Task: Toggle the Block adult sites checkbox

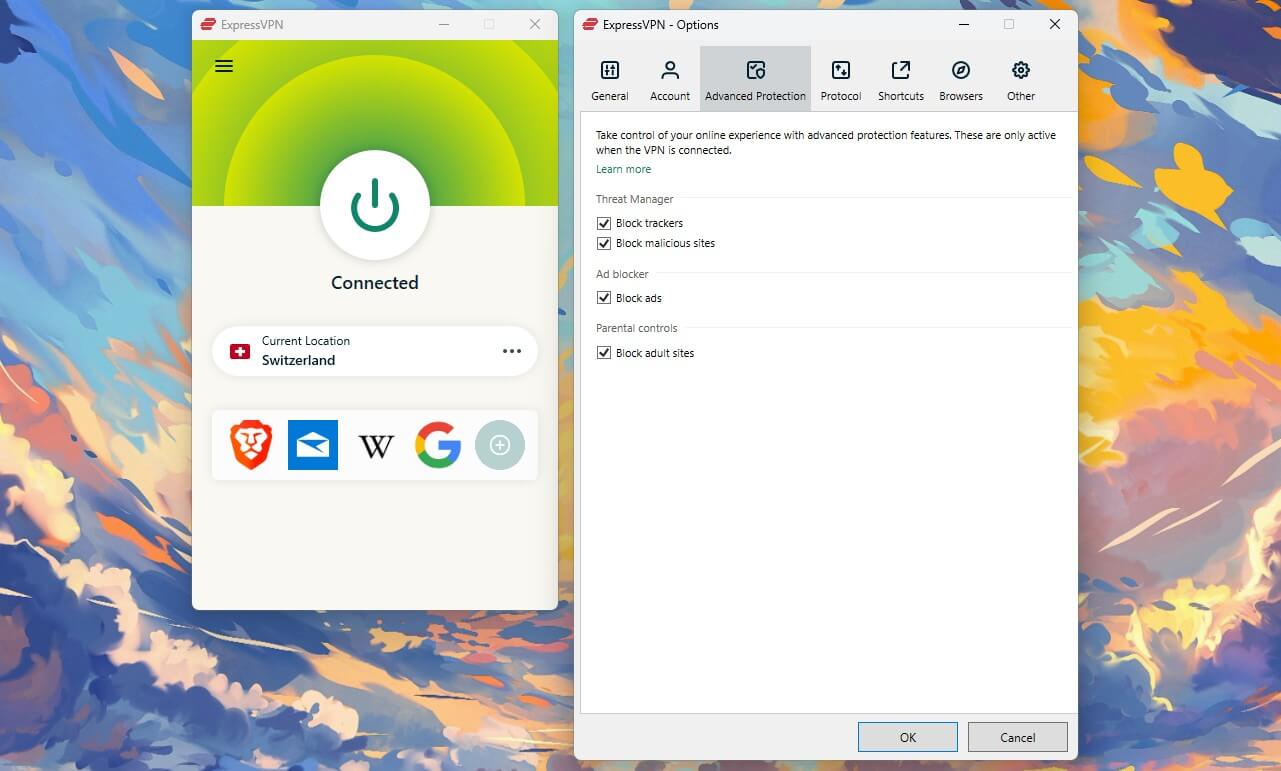Action: [604, 353]
